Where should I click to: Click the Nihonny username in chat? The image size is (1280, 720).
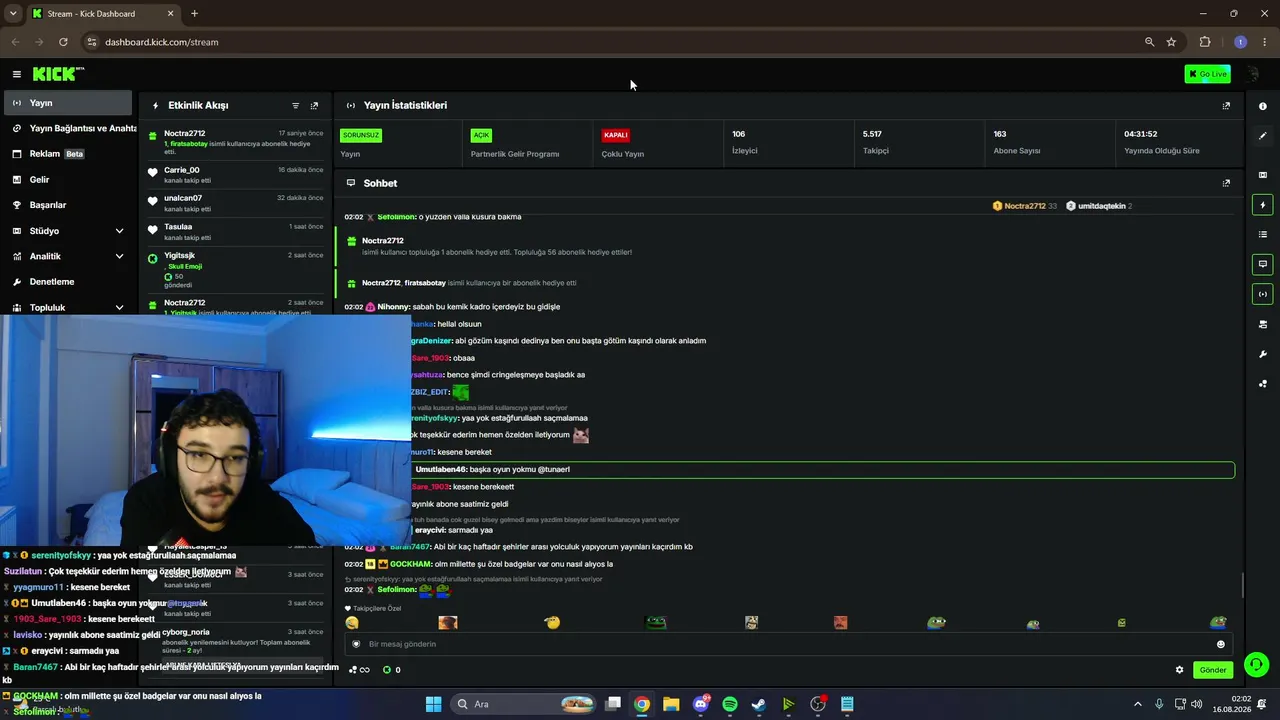tap(394, 307)
